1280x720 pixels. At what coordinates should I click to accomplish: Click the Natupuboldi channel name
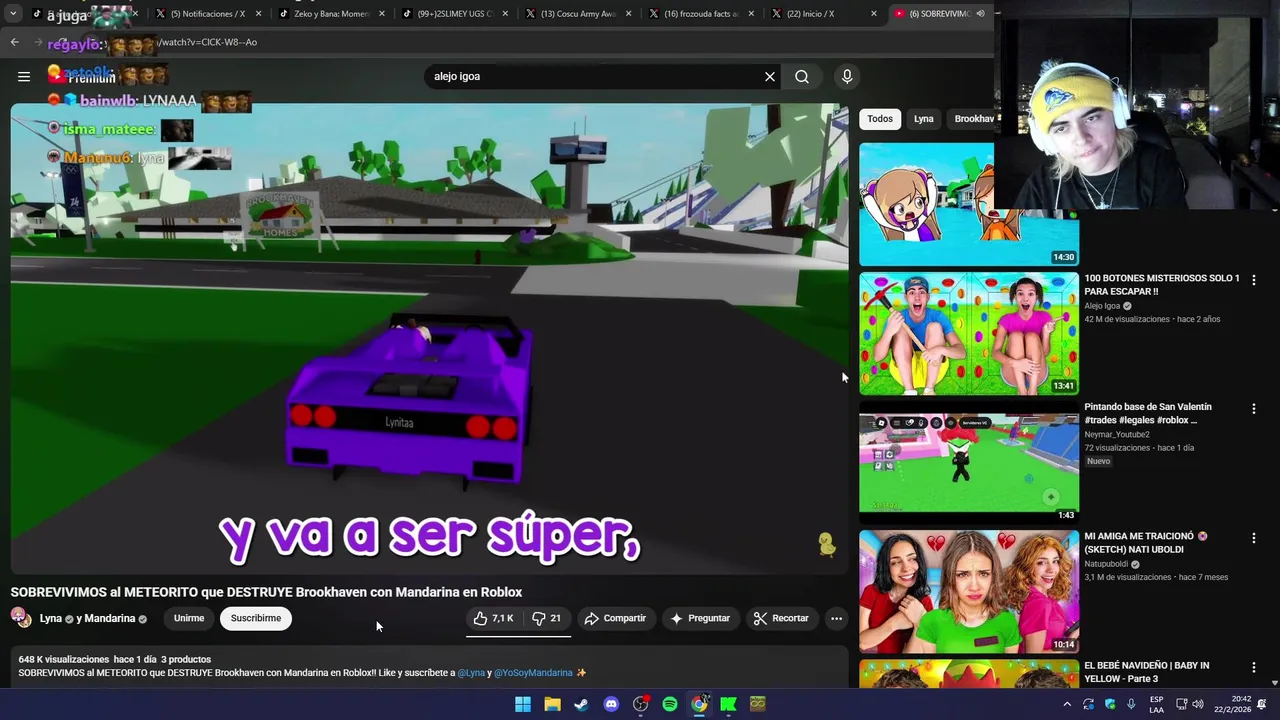point(1106,564)
